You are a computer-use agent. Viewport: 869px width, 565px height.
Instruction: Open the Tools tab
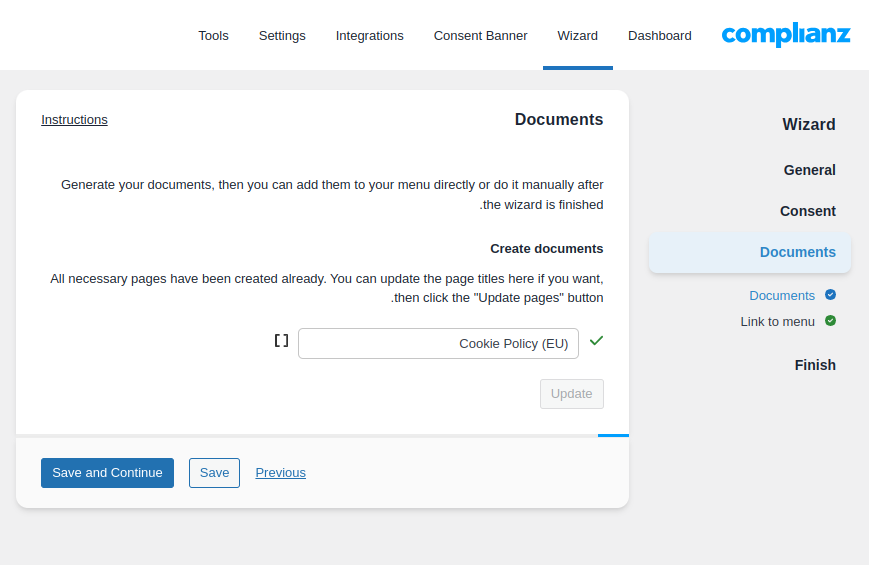(x=213, y=35)
